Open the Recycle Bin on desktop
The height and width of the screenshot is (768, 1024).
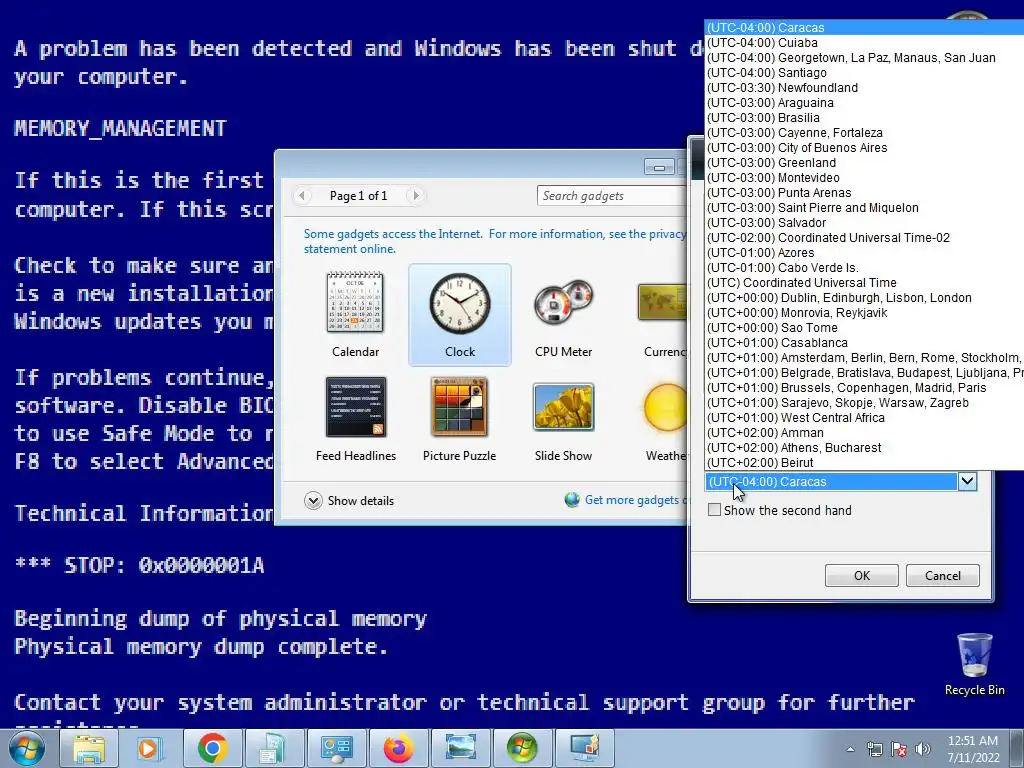point(974,664)
